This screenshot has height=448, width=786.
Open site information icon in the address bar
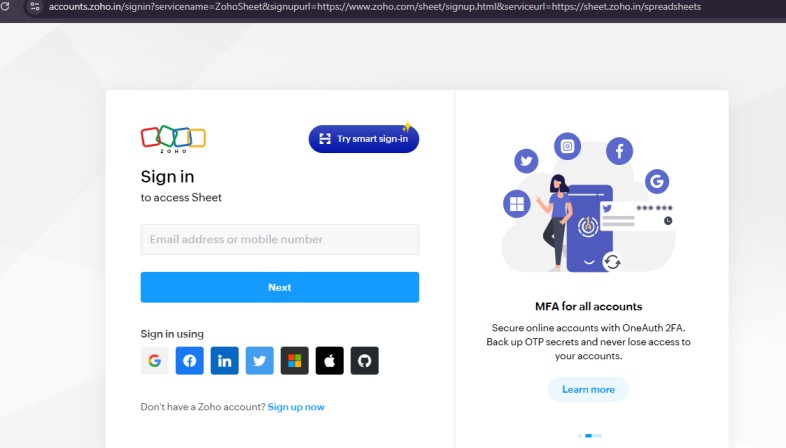click(35, 7)
